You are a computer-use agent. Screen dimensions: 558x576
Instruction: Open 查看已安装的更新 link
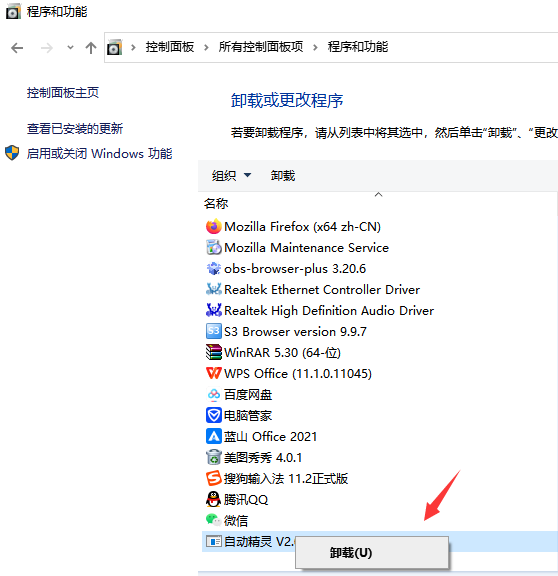pos(75,129)
